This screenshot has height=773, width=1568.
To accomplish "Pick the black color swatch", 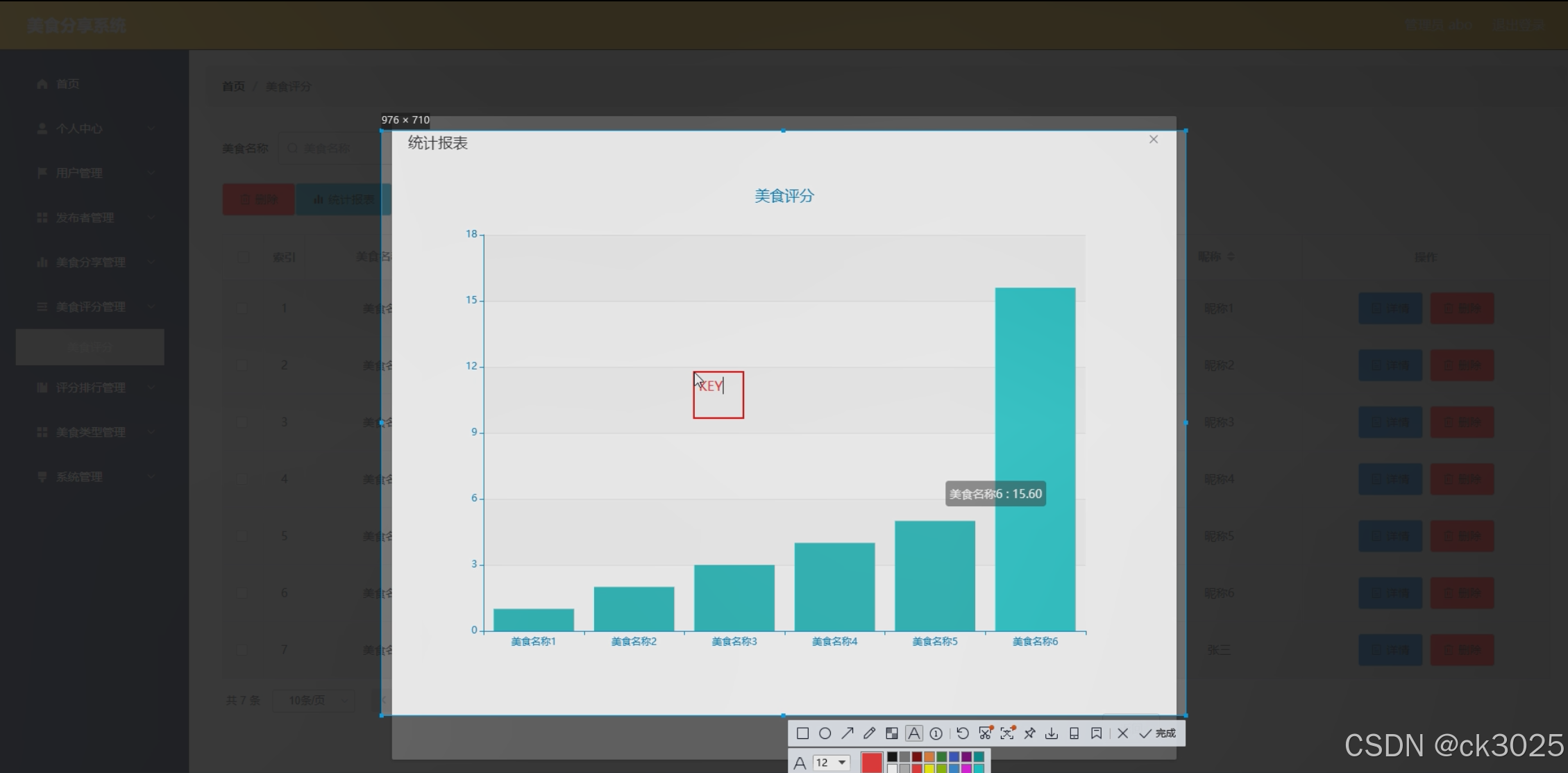I will [893, 757].
